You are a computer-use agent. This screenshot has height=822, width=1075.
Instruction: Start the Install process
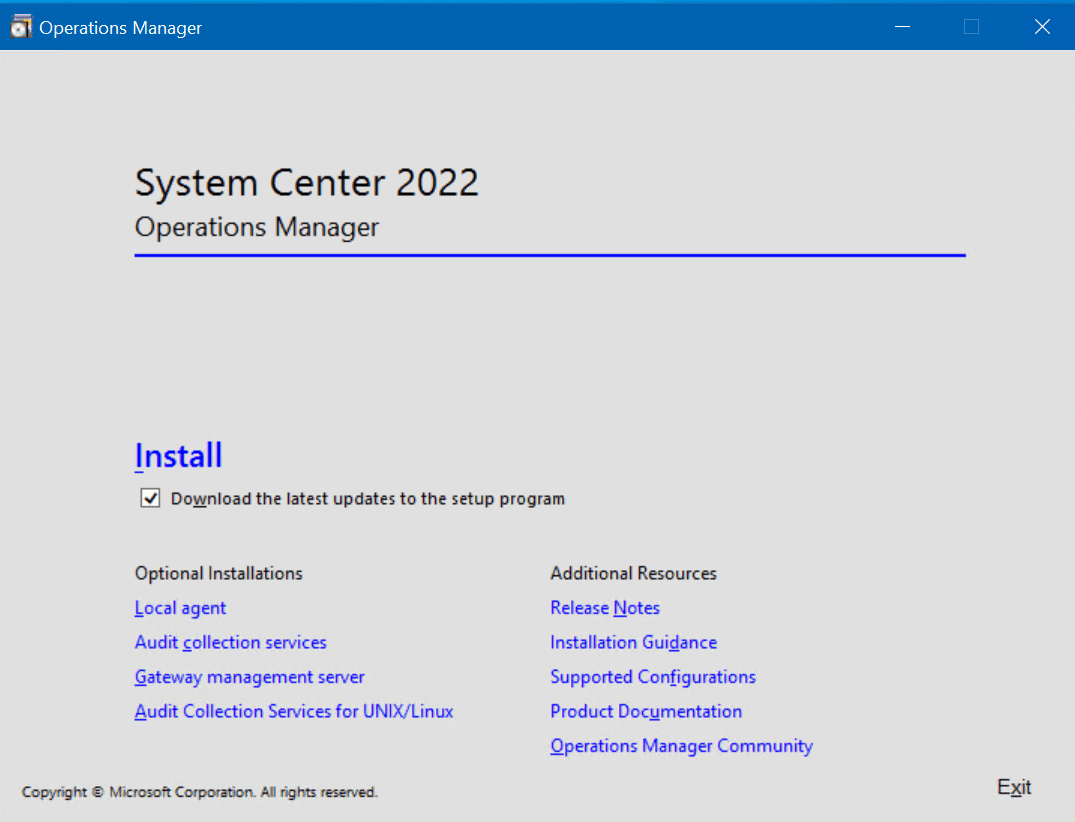coord(178,455)
